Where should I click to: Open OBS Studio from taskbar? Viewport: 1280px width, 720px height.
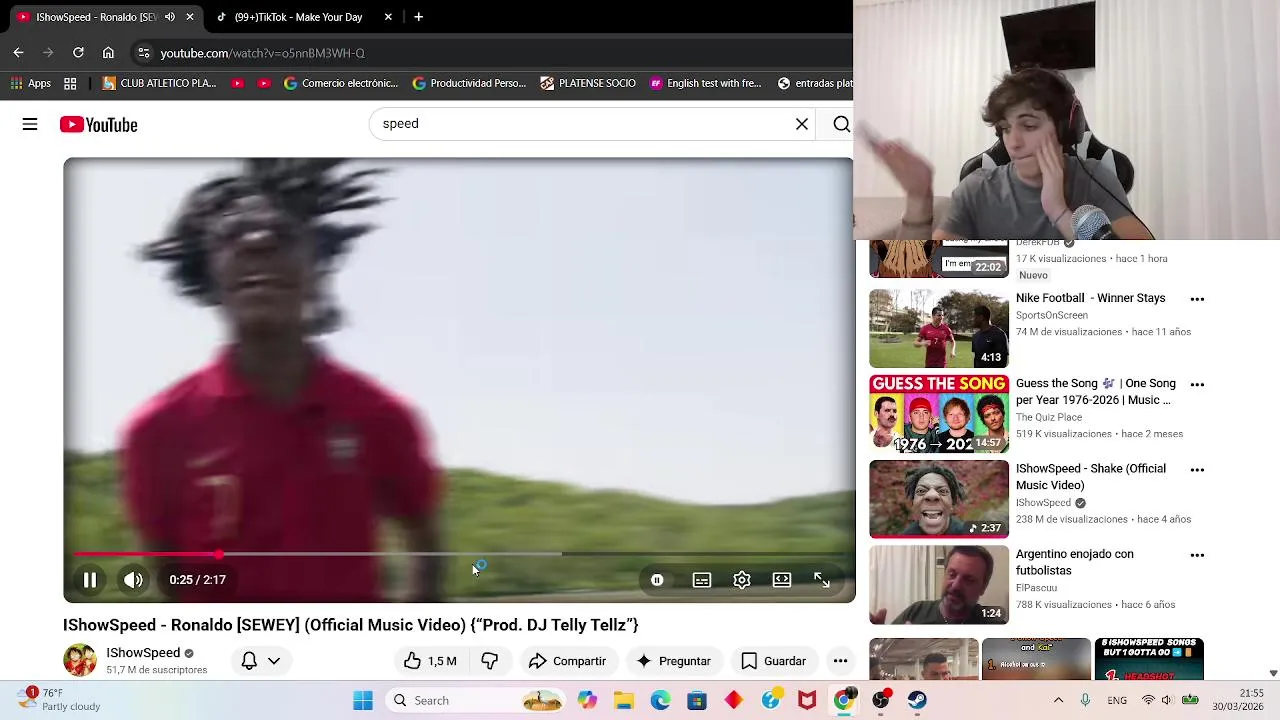[881, 701]
